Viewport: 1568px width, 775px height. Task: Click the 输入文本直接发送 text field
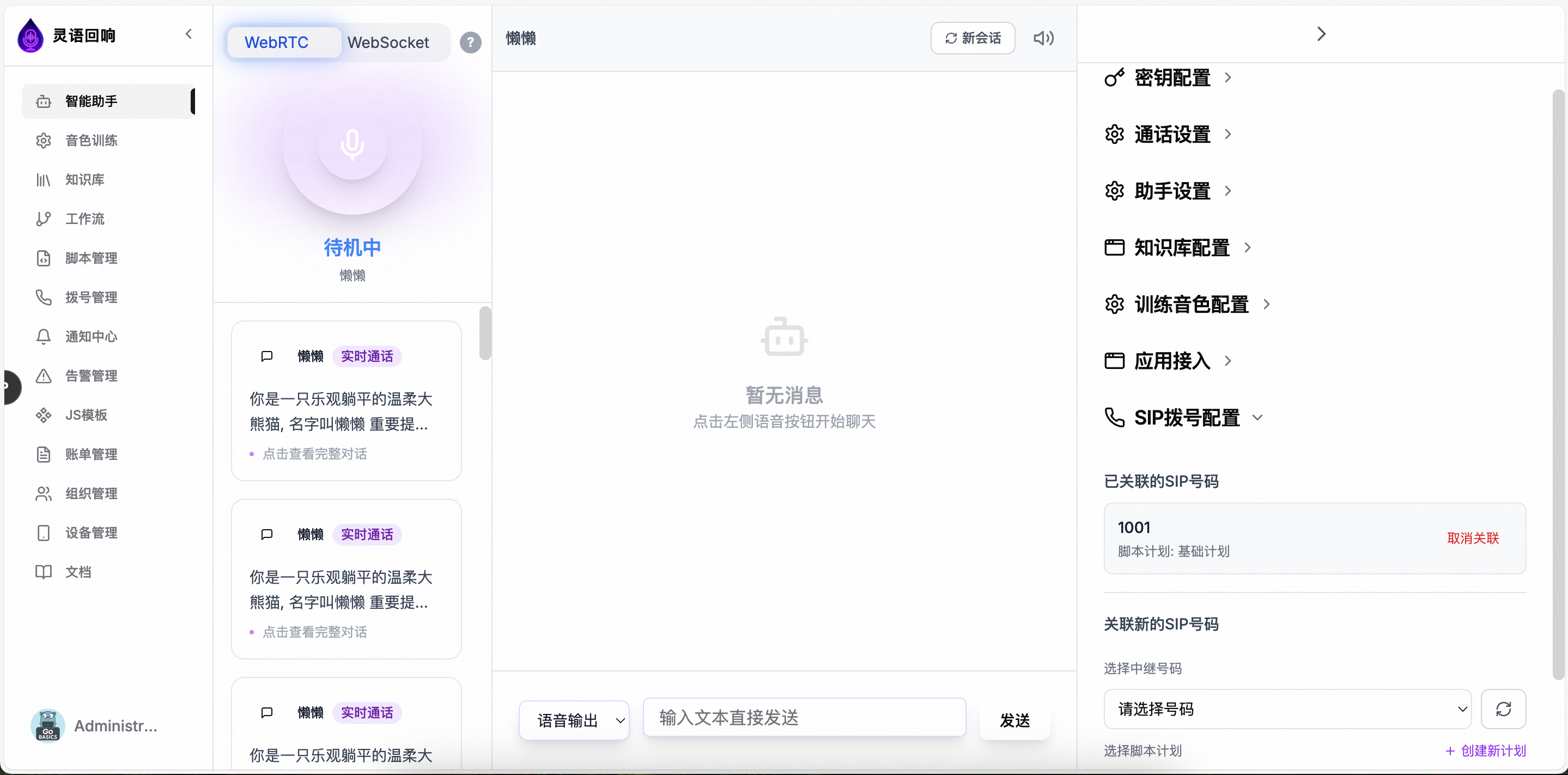click(804, 717)
